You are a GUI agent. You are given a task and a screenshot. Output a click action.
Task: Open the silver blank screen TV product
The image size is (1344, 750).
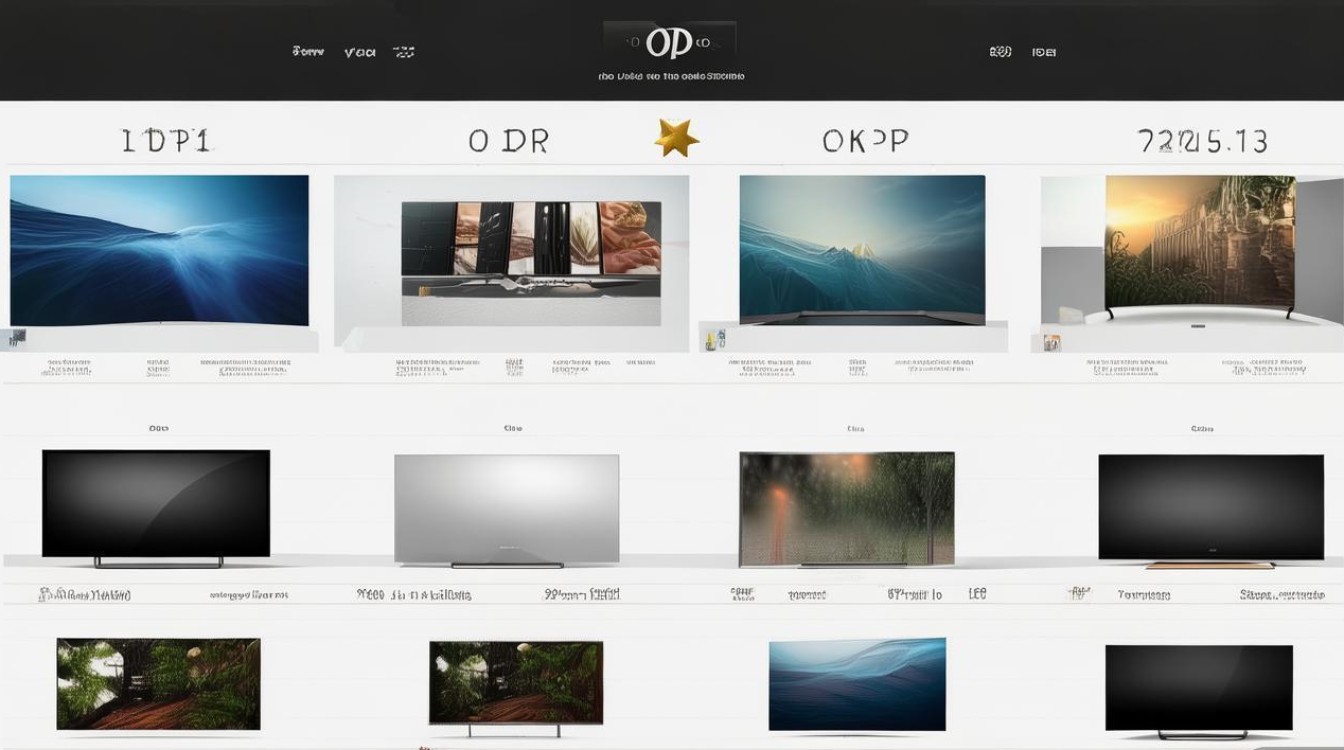pyautogui.click(x=506, y=510)
